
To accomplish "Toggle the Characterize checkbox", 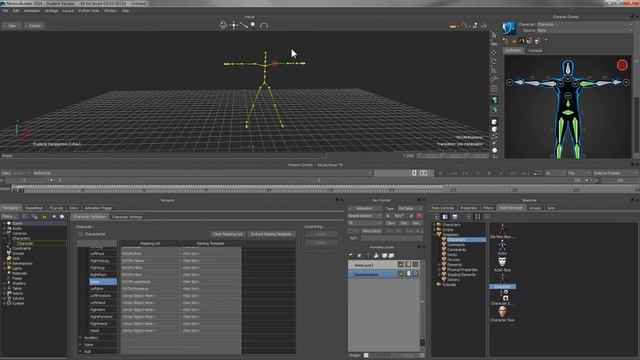I will pos(80,234).
